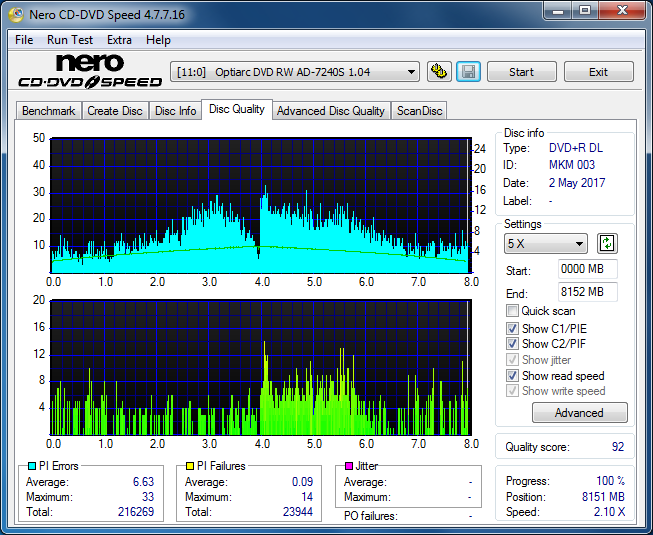
Task: Open the options settings icon
Action: coord(439,72)
